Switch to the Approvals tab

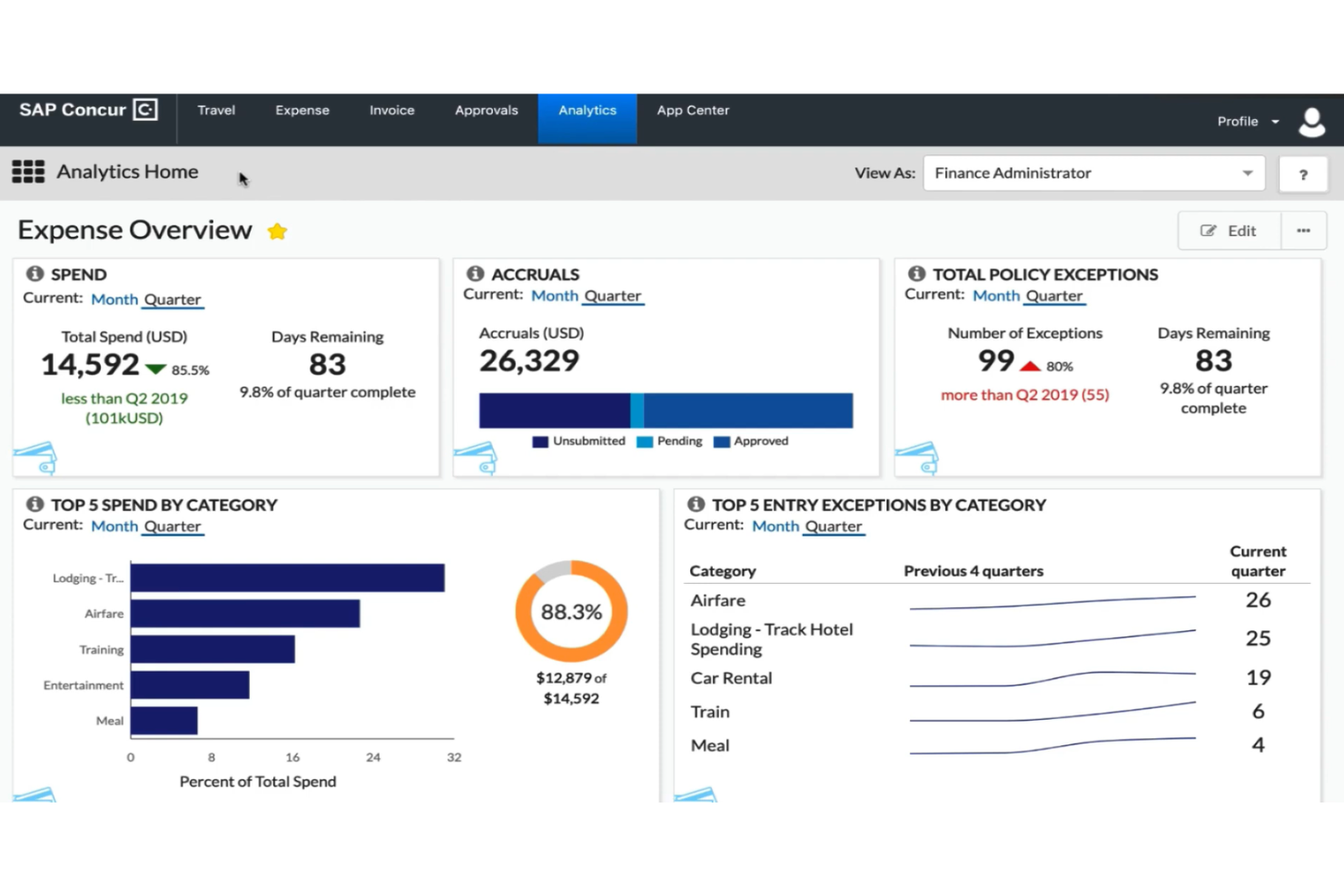coord(486,110)
